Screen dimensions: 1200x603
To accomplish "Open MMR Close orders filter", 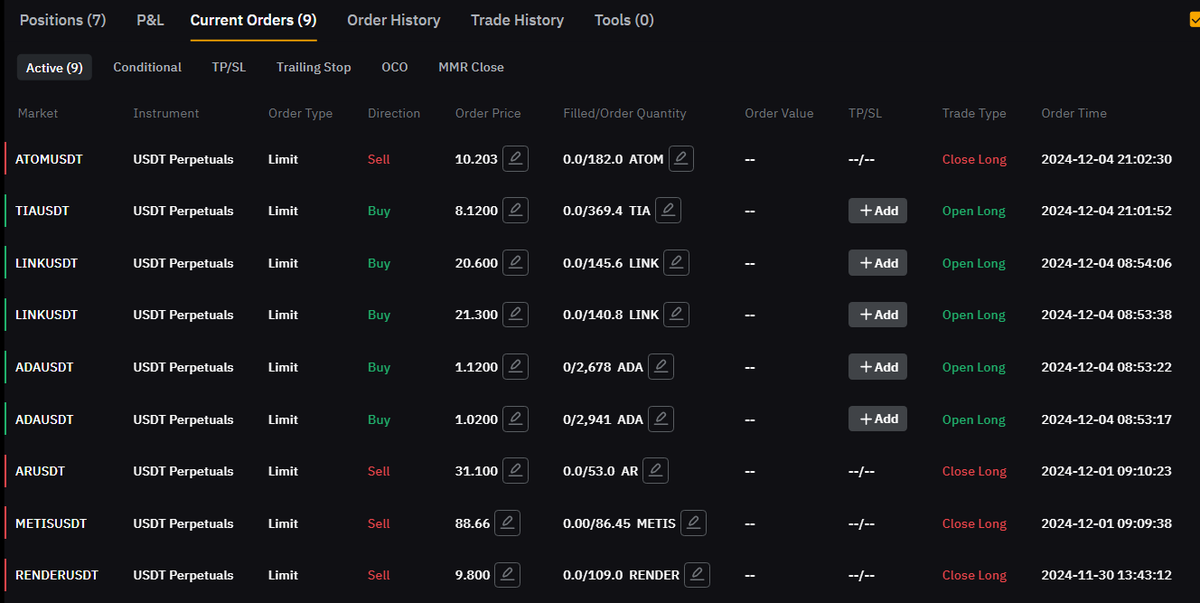I will click(471, 67).
